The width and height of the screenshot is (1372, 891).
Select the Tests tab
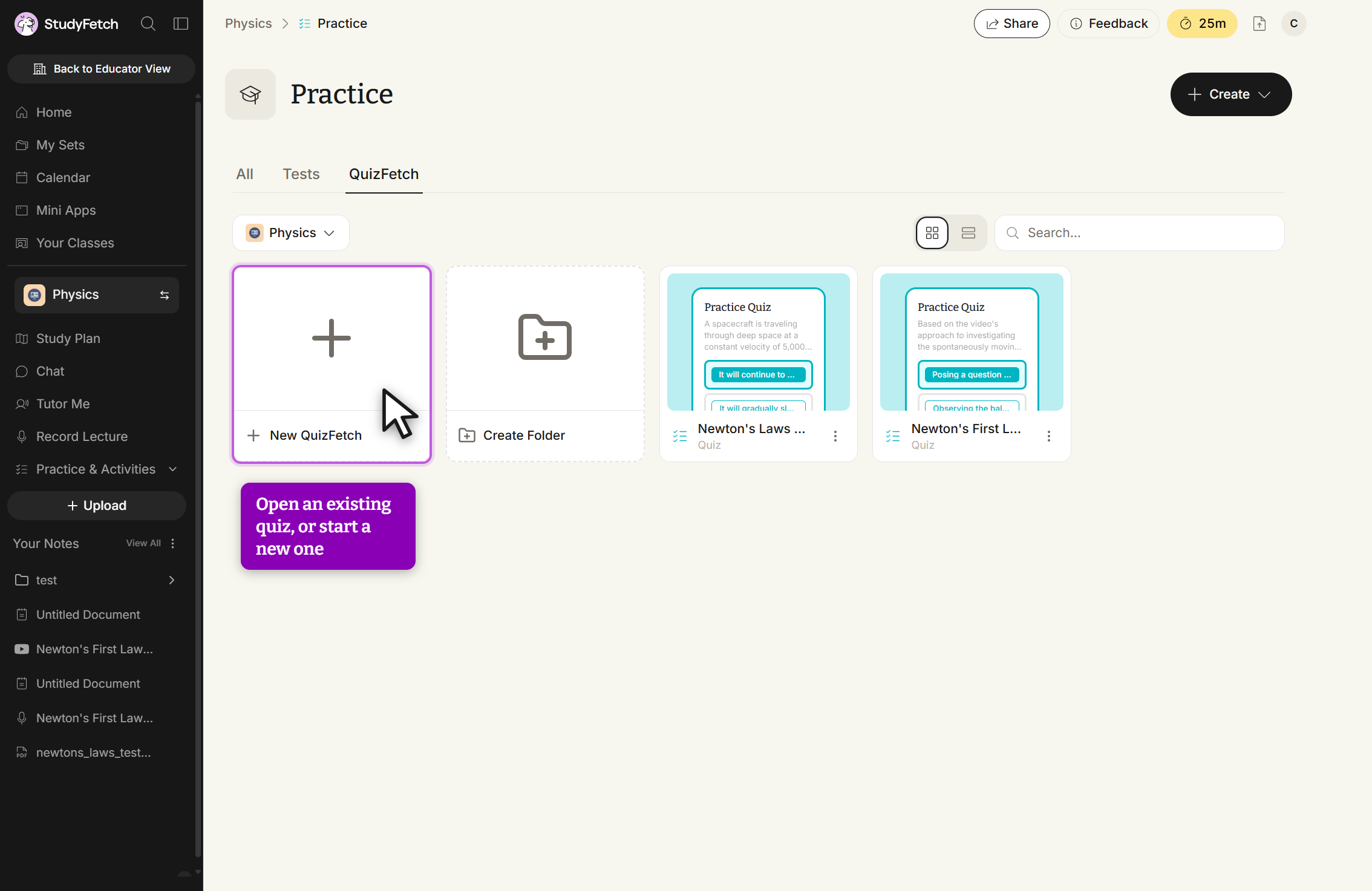pos(301,174)
